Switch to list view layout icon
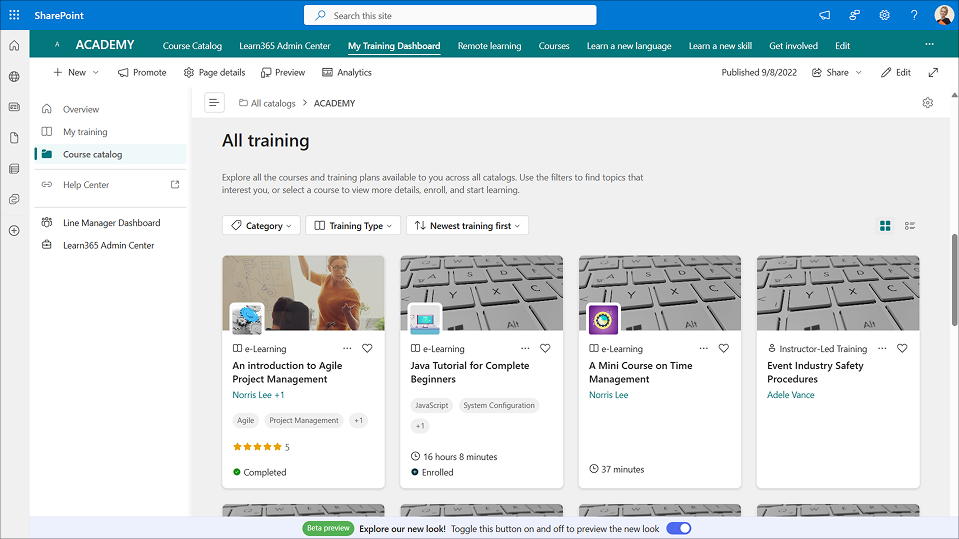The image size is (959, 539). [910, 226]
